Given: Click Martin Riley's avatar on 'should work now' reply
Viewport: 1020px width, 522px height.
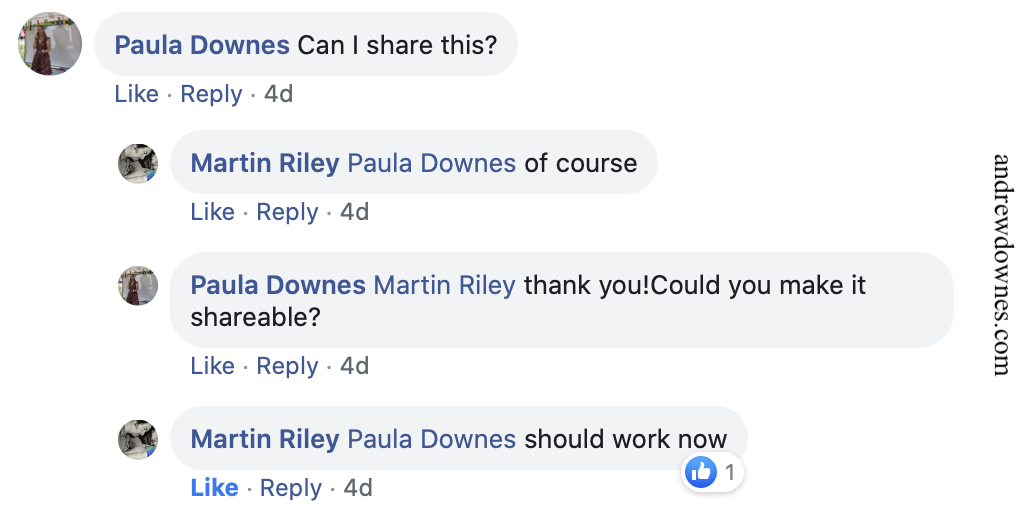Looking at the screenshot, I should click(x=138, y=439).
